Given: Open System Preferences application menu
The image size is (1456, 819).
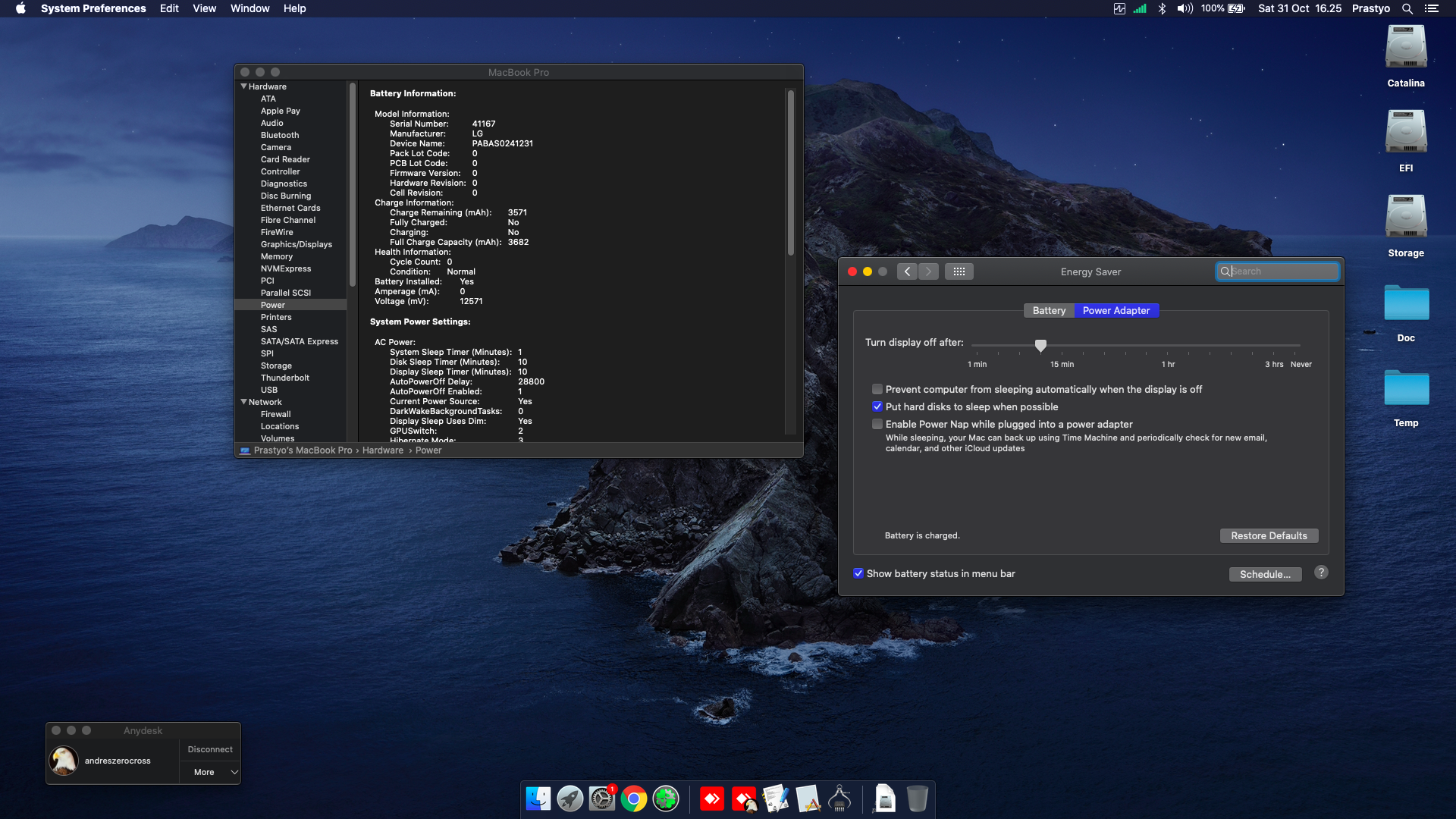Looking at the screenshot, I should (x=93, y=8).
